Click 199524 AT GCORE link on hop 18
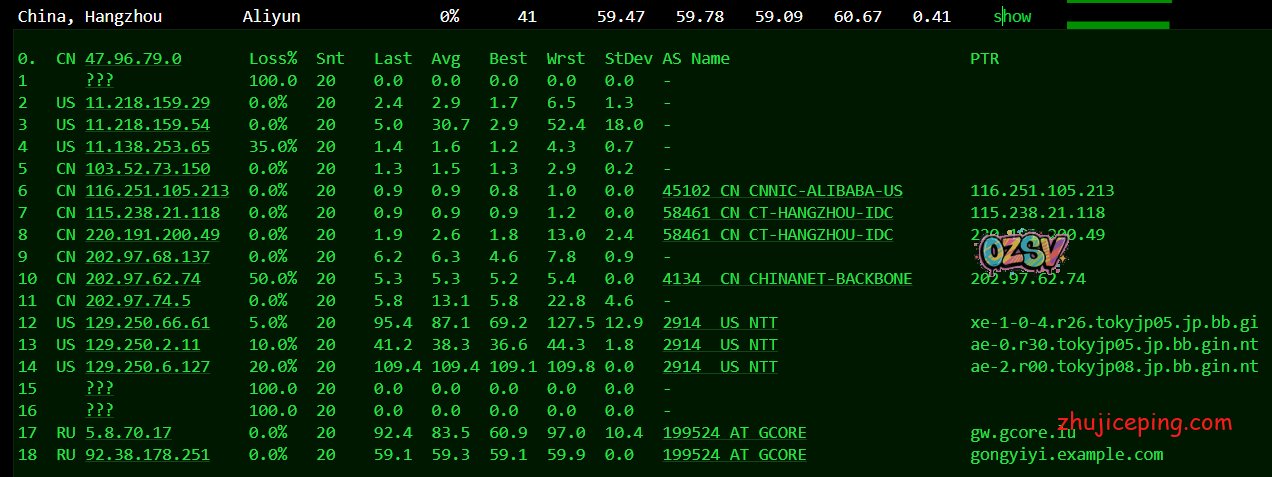Viewport: 1272px width, 477px height. (x=734, y=455)
